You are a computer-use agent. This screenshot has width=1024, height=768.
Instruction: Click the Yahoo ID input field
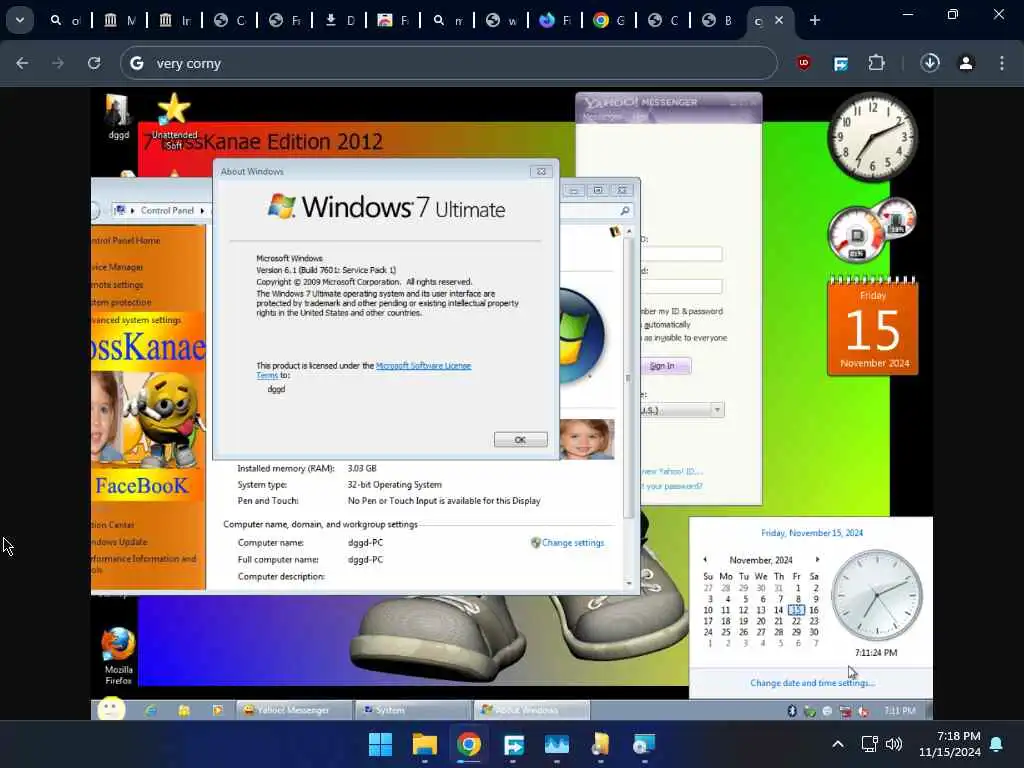coord(681,253)
